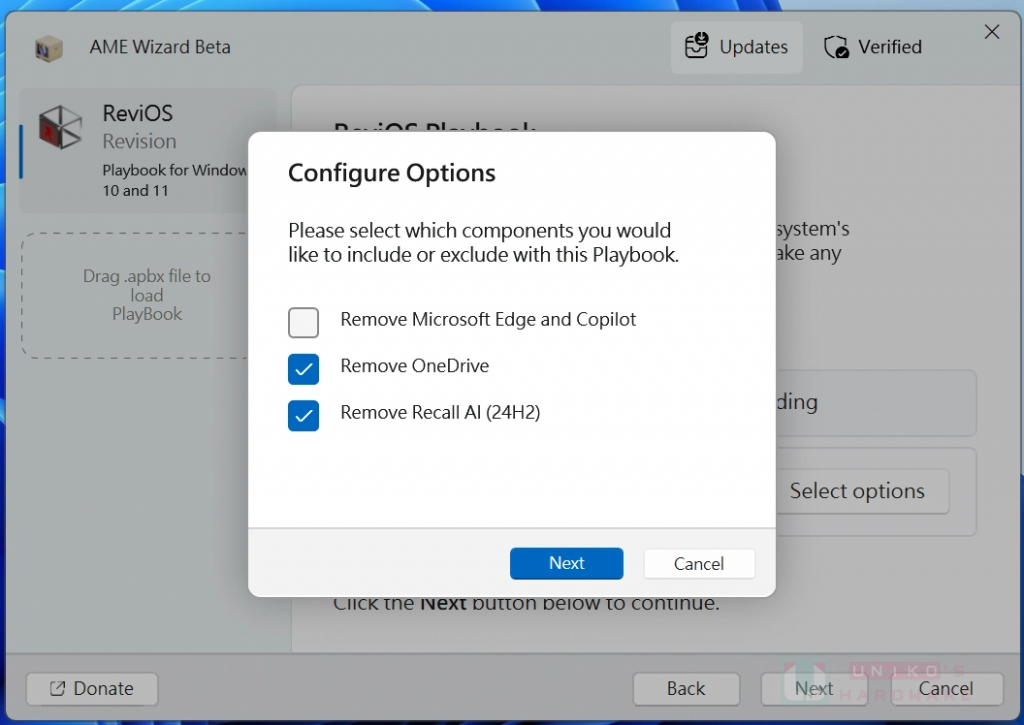Viewport: 1024px width, 725px height.
Task: Click the Back button in main window
Action: (686, 688)
